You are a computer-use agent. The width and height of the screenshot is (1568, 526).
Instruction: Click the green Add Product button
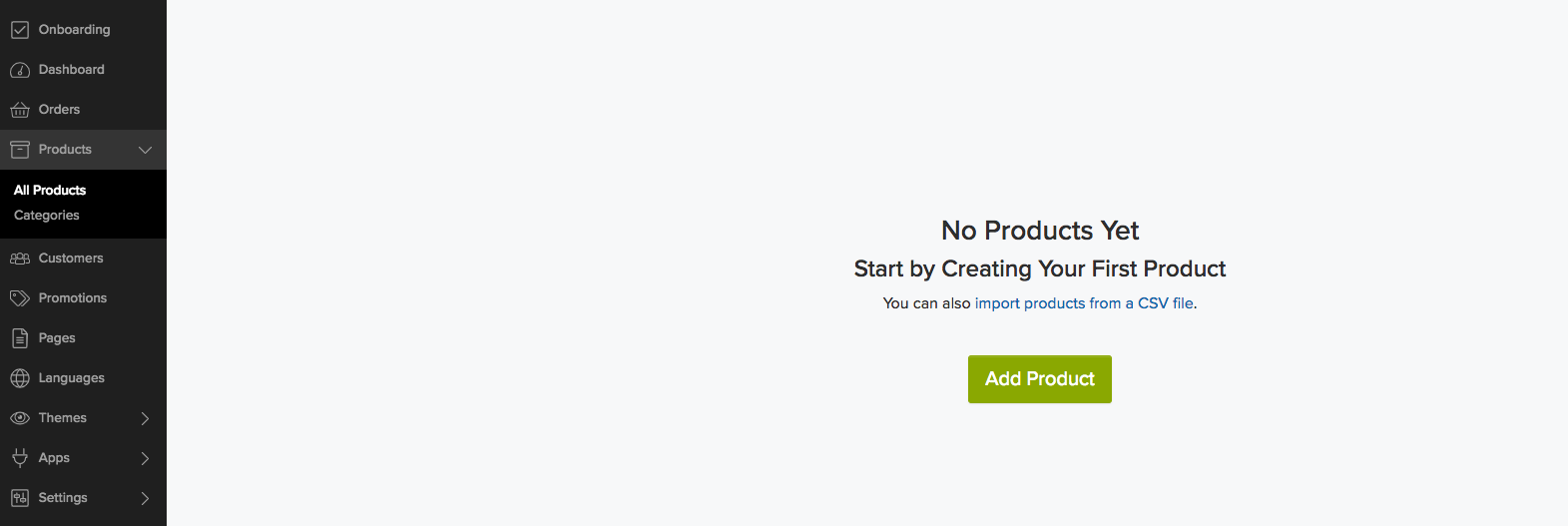tap(1040, 379)
